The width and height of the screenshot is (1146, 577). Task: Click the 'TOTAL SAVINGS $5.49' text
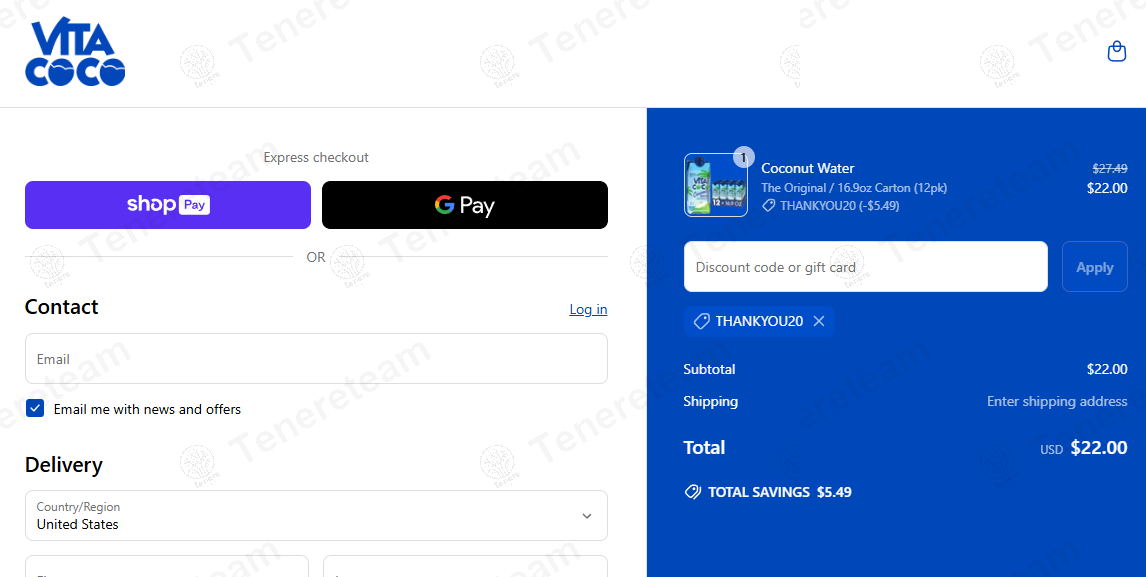tap(780, 492)
